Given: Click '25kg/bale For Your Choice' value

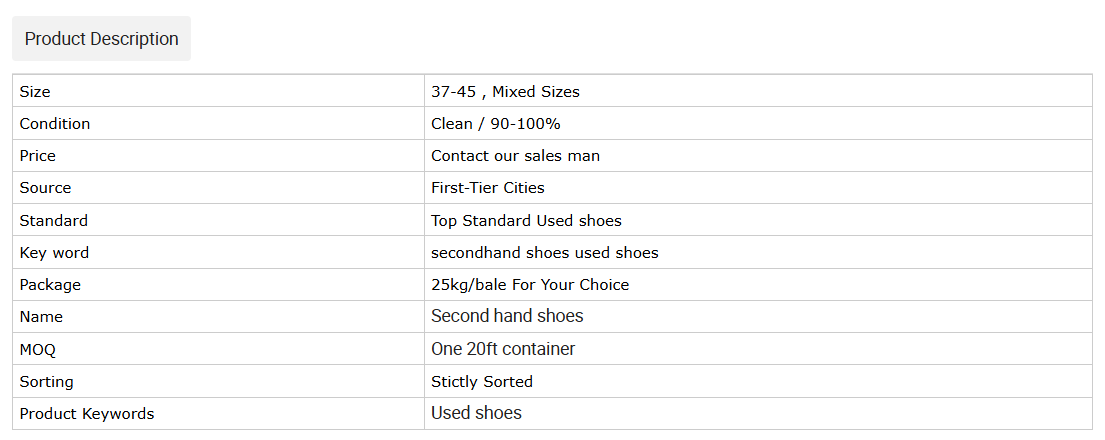Looking at the screenshot, I should pos(530,285).
